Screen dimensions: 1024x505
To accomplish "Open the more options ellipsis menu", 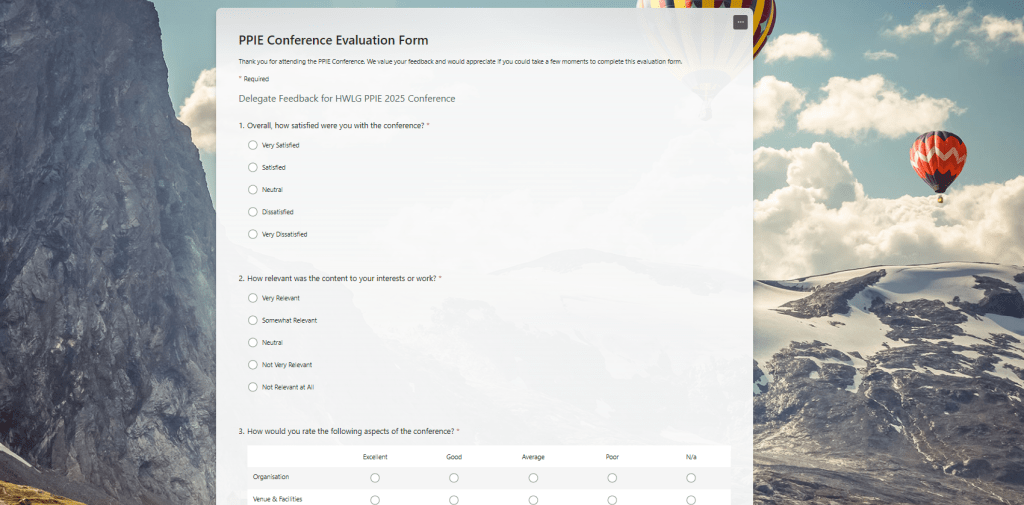I will click(x=740, y=22).
